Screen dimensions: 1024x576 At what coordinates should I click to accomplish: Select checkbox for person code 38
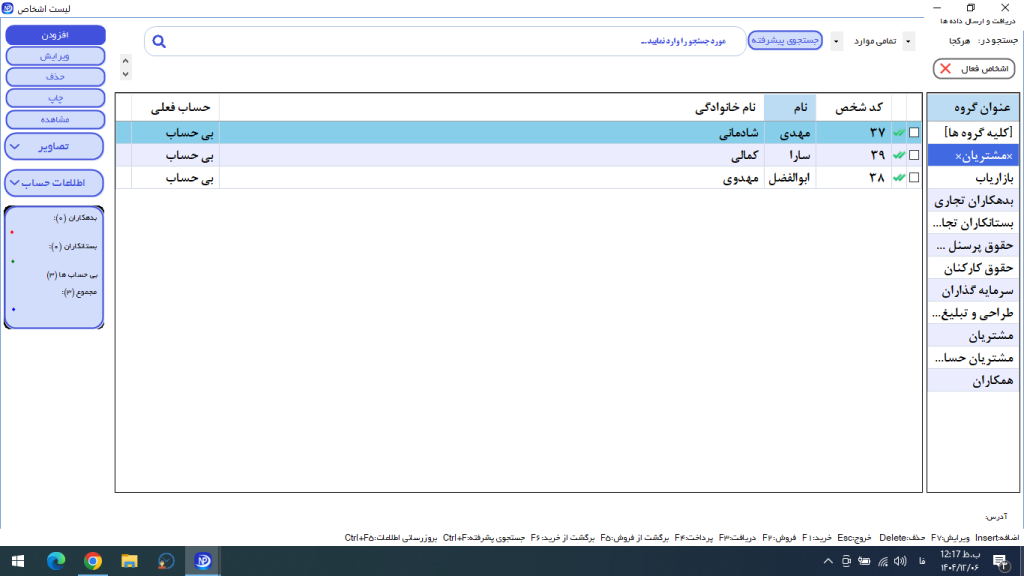coord(914,177)
